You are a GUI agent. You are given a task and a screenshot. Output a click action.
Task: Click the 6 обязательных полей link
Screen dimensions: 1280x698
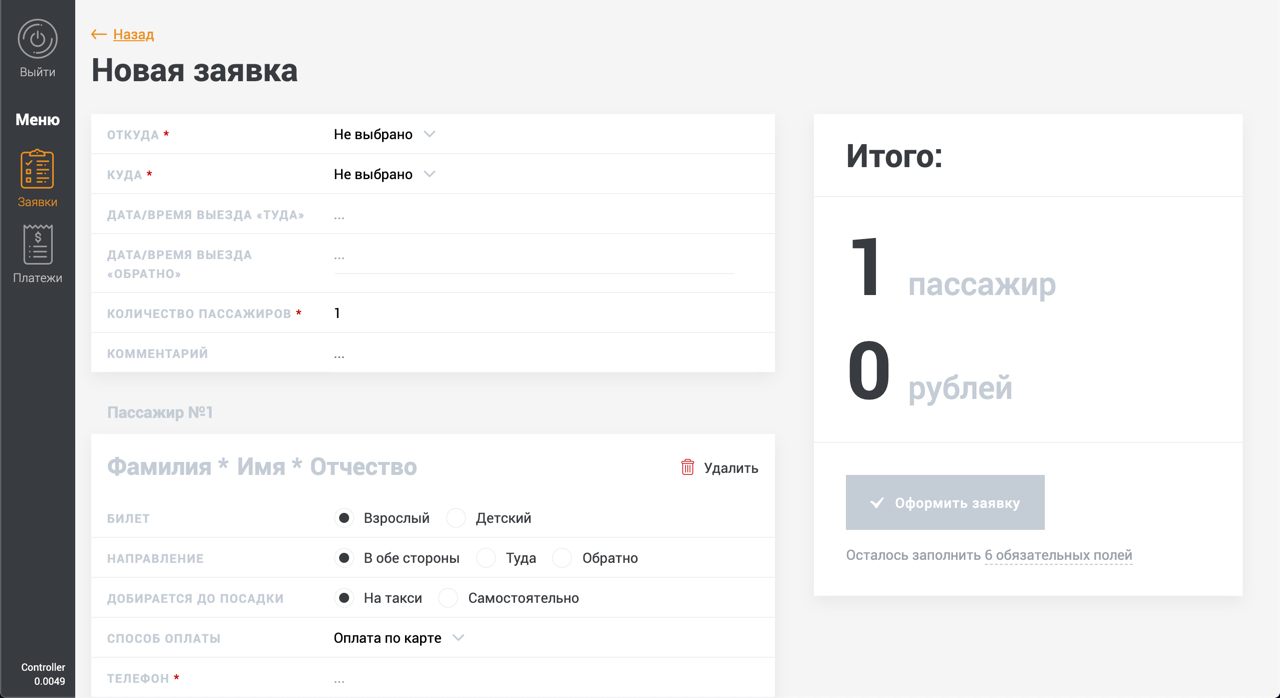[x=1058, y=555]
